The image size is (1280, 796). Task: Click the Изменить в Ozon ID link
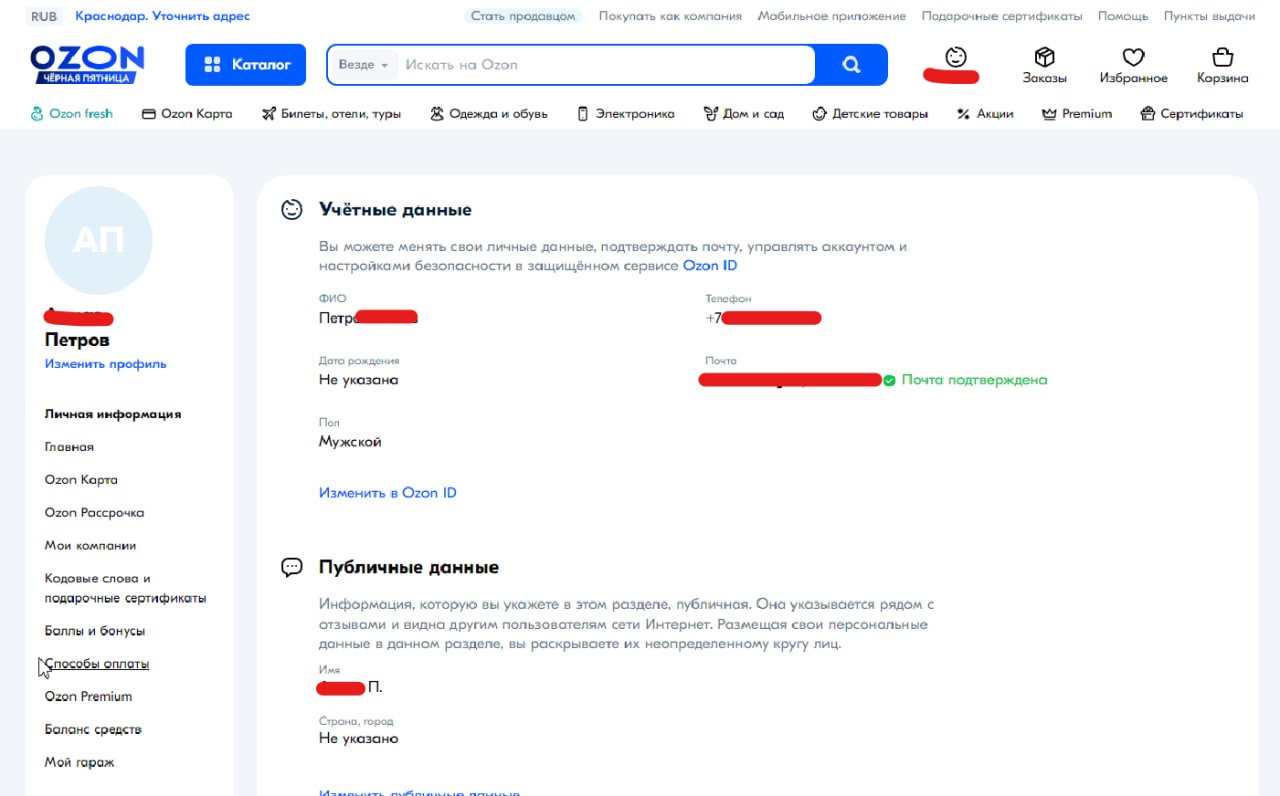pyautogui.click(x=388, y=493)
